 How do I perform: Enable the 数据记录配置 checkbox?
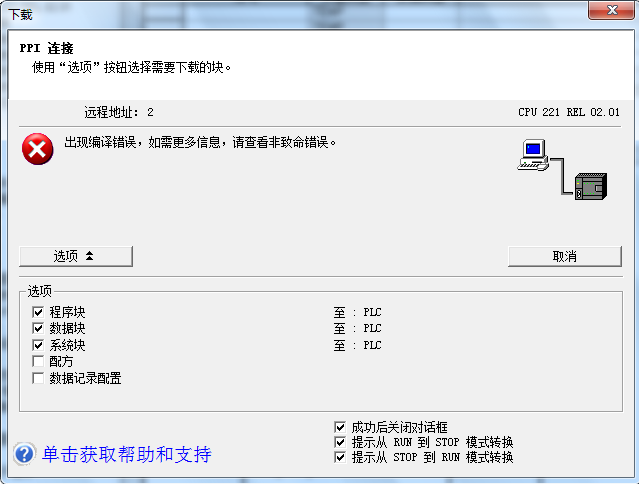39,378
